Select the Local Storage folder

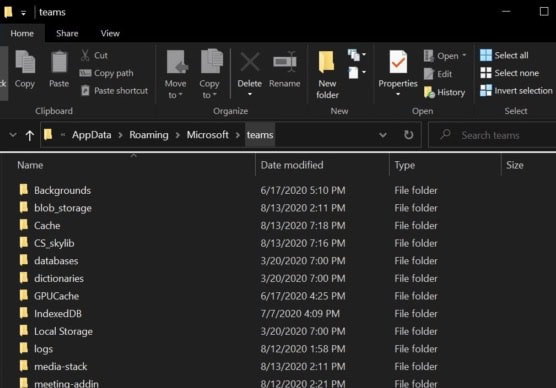click(63, 331)
